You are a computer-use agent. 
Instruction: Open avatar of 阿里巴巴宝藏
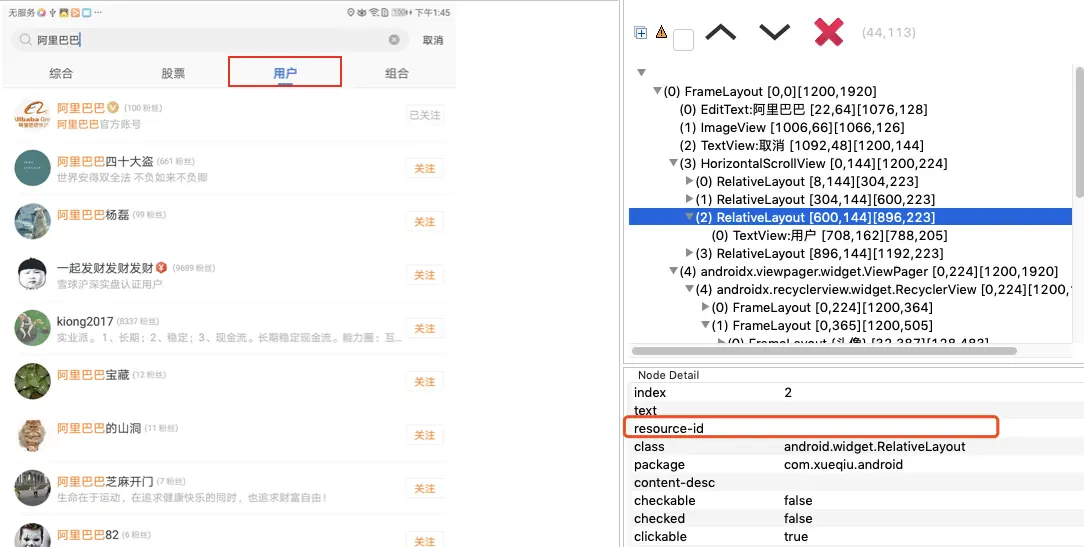click(32, 381)
